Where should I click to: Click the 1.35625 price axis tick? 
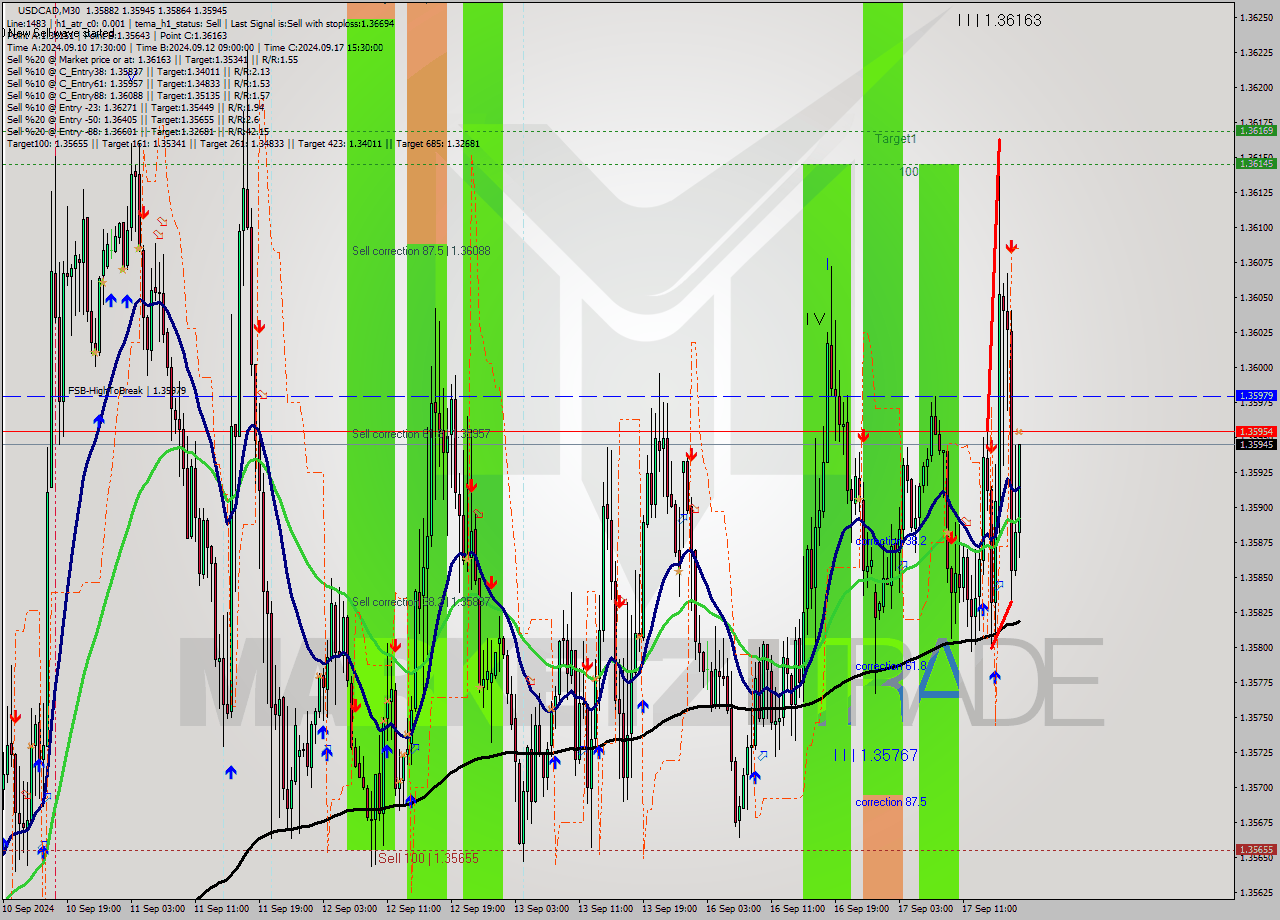click(1256, 892)
